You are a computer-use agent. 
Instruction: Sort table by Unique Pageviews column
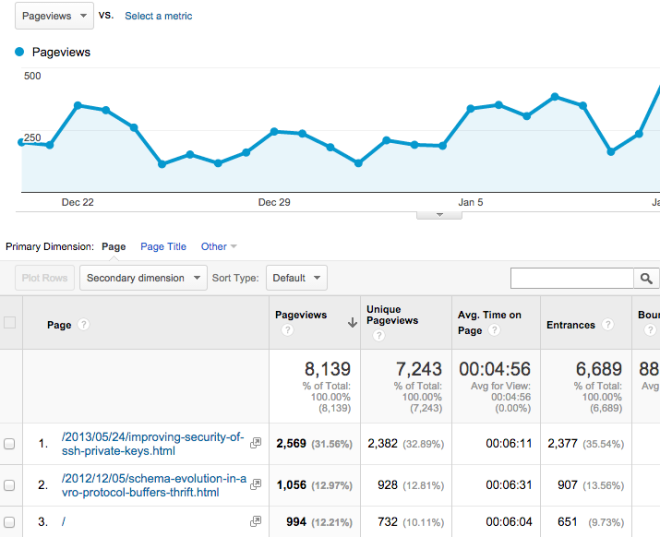[392, 315]
